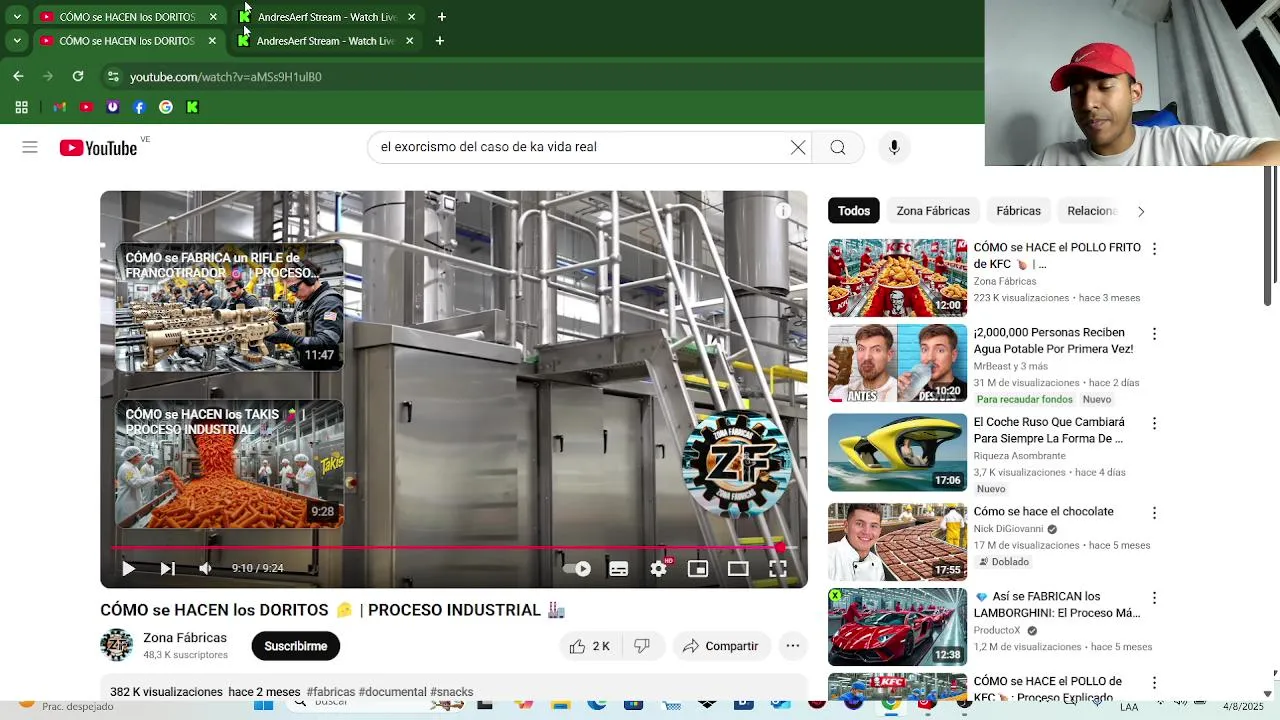Screen dimensions: 1280x720
Task: Toggle the autoplay switch in player
Action: (578, 568)
